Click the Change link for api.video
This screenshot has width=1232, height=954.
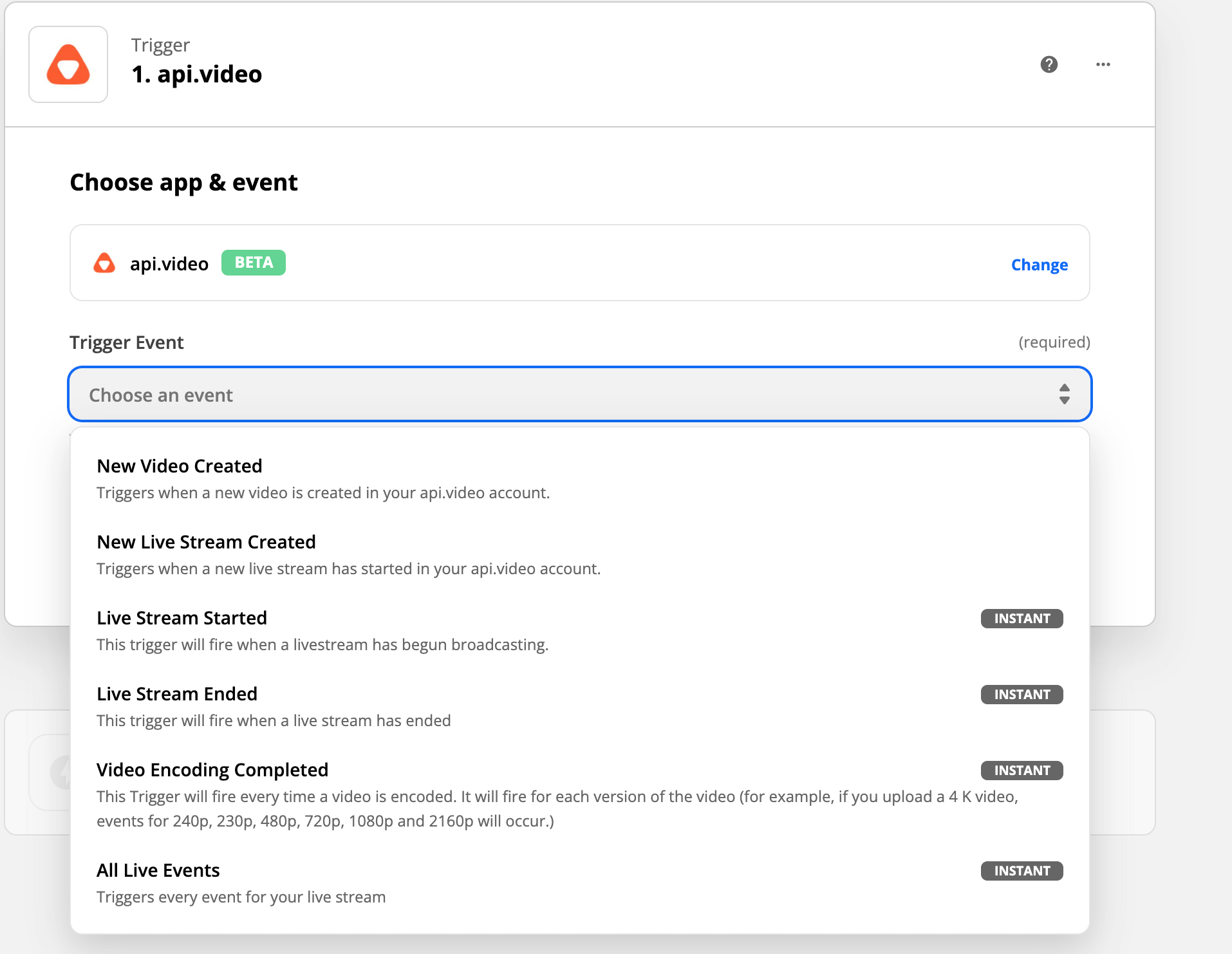point(1039,265)
